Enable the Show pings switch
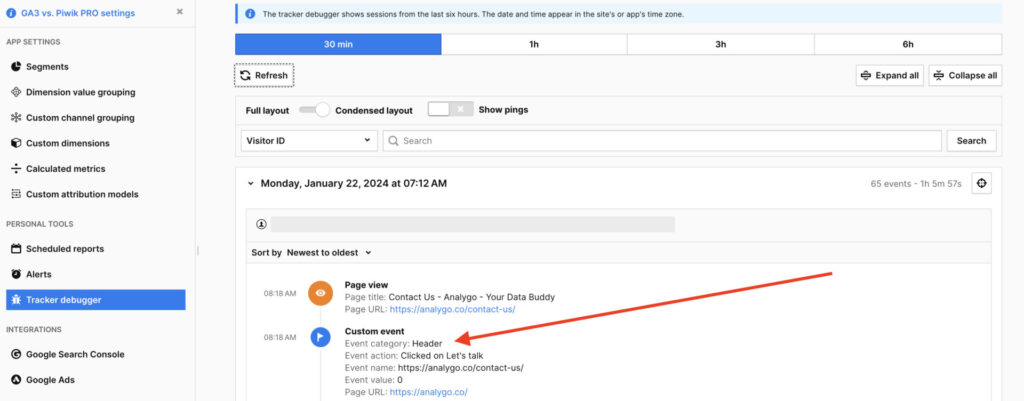The height and width of the screenshot is (401, 1024). [x=449, y=109]
